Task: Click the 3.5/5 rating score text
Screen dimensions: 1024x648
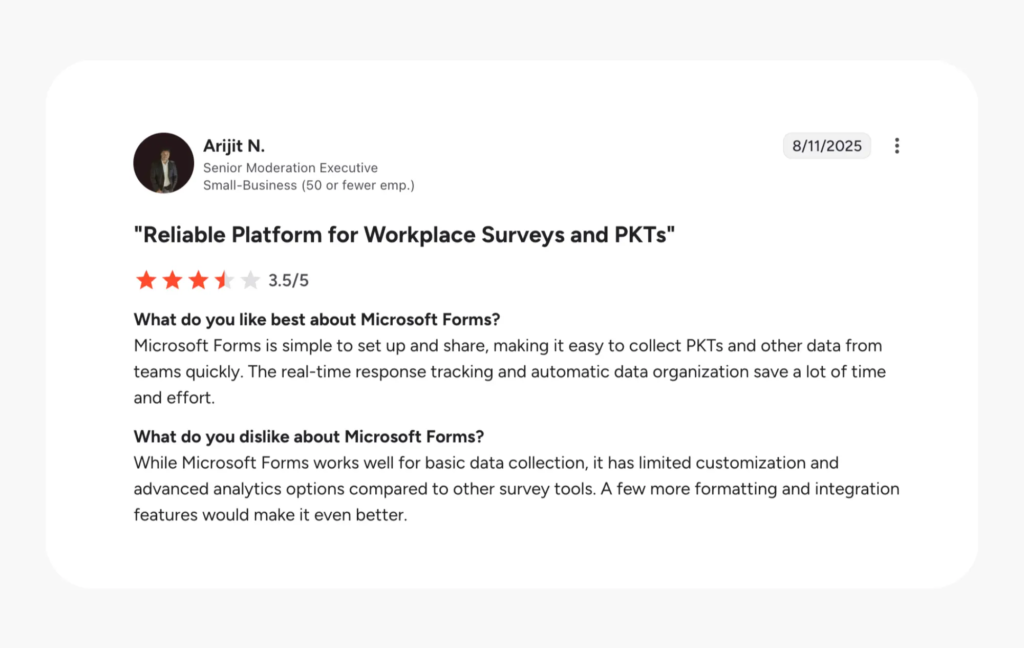Action: 289,281
